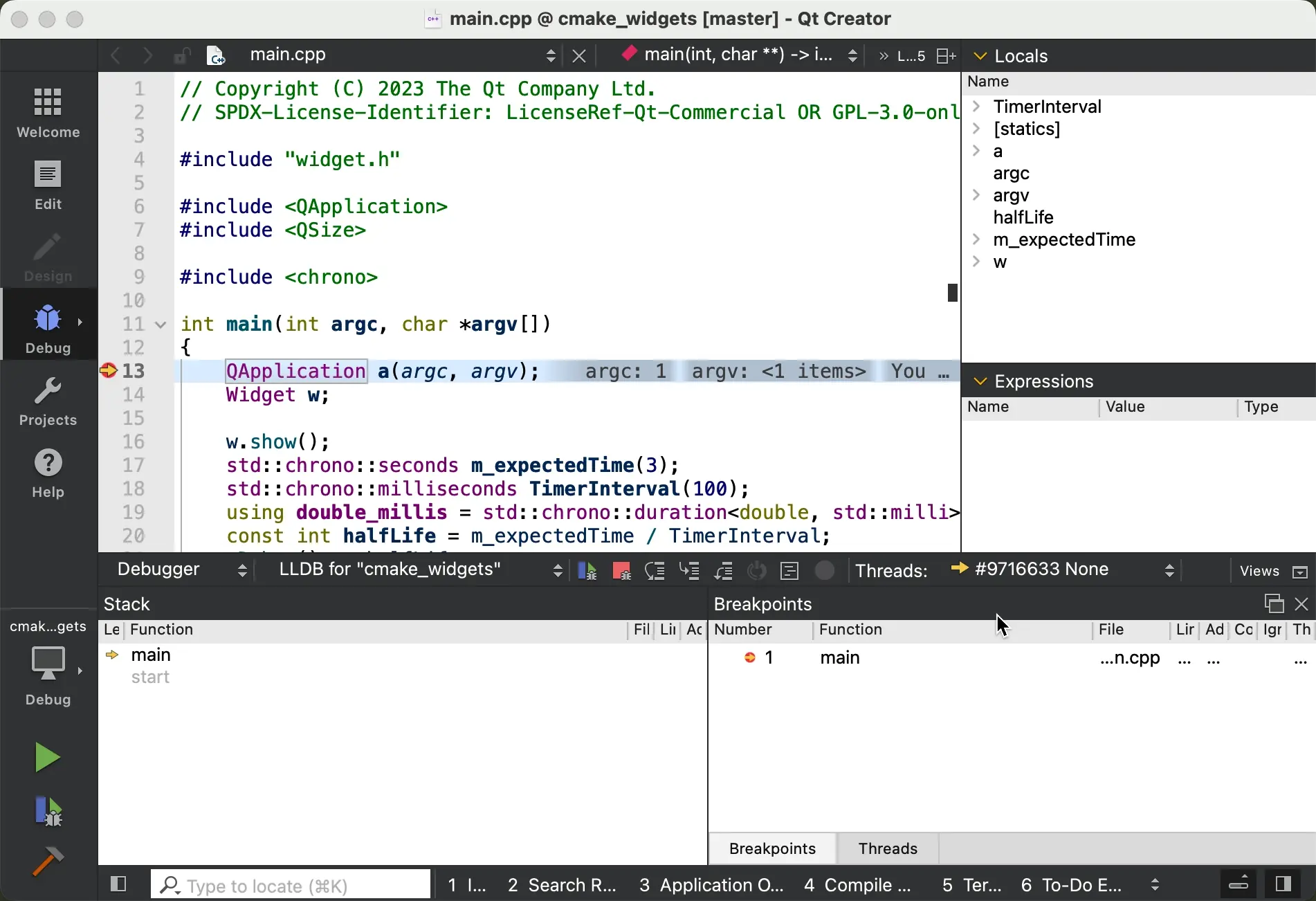Click the Type to locate search field
The image size is (1316, 901).
click(x=289, y=884)
